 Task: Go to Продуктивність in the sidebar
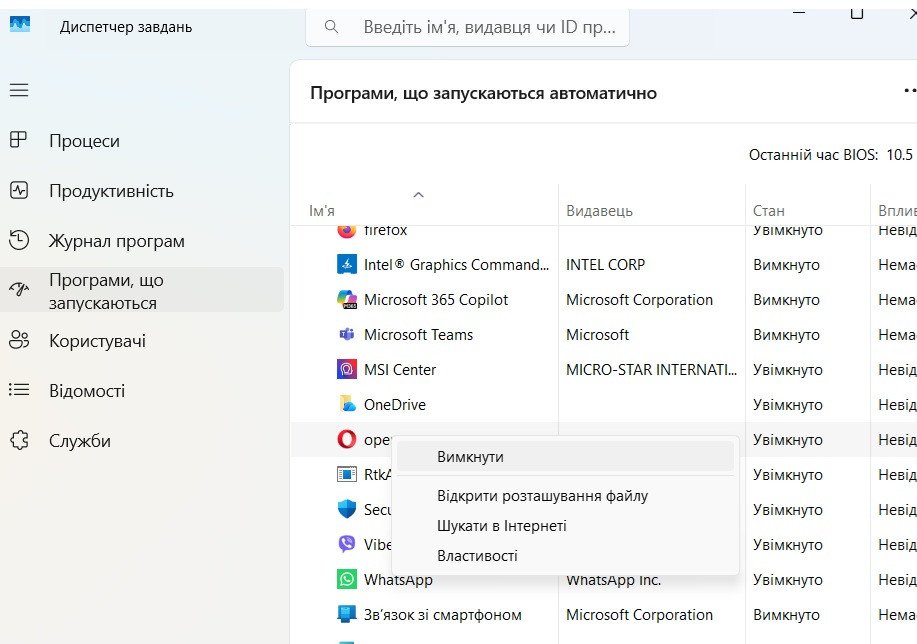111,191
